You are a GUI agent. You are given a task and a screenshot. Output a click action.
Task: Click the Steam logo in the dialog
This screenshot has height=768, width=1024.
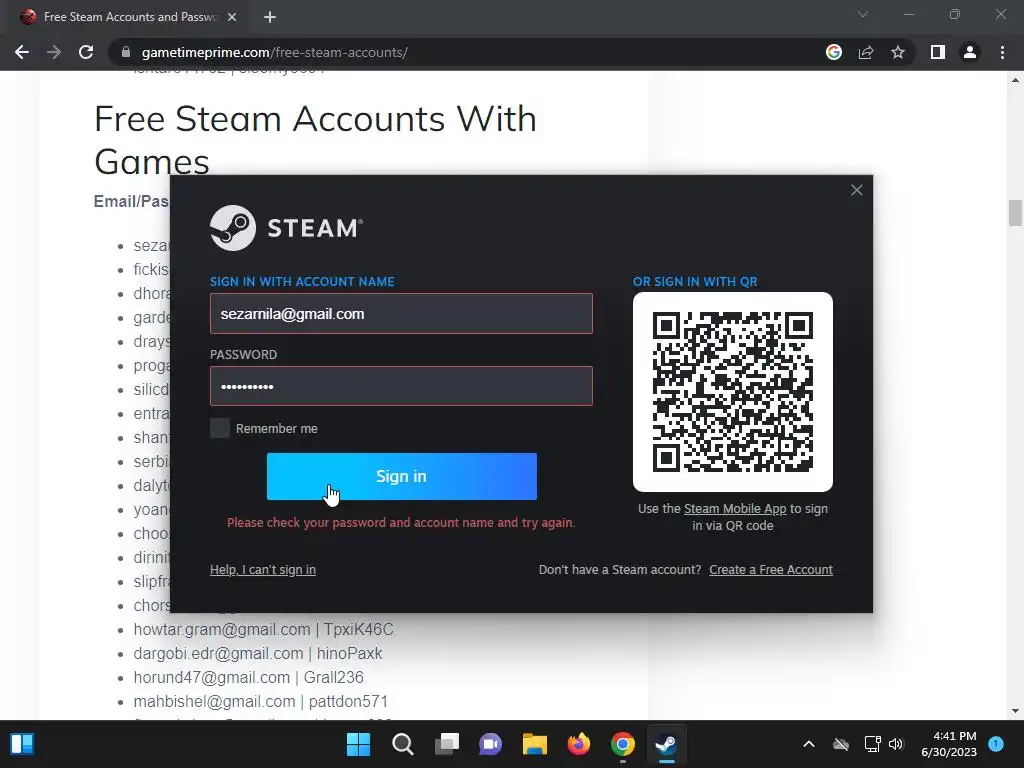[x=286, y=228]
